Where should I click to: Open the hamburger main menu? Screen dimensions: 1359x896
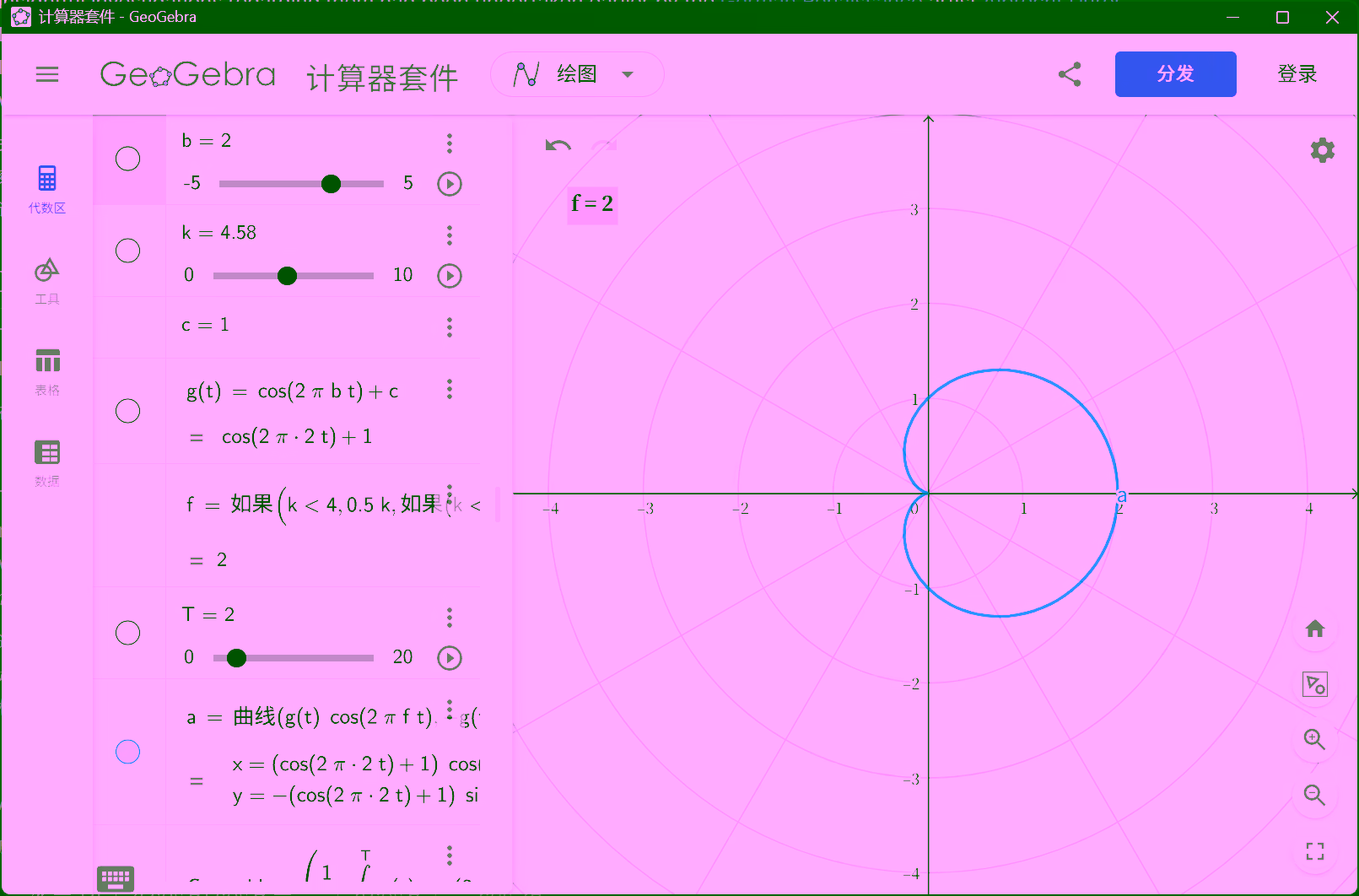tap(47, 74)
